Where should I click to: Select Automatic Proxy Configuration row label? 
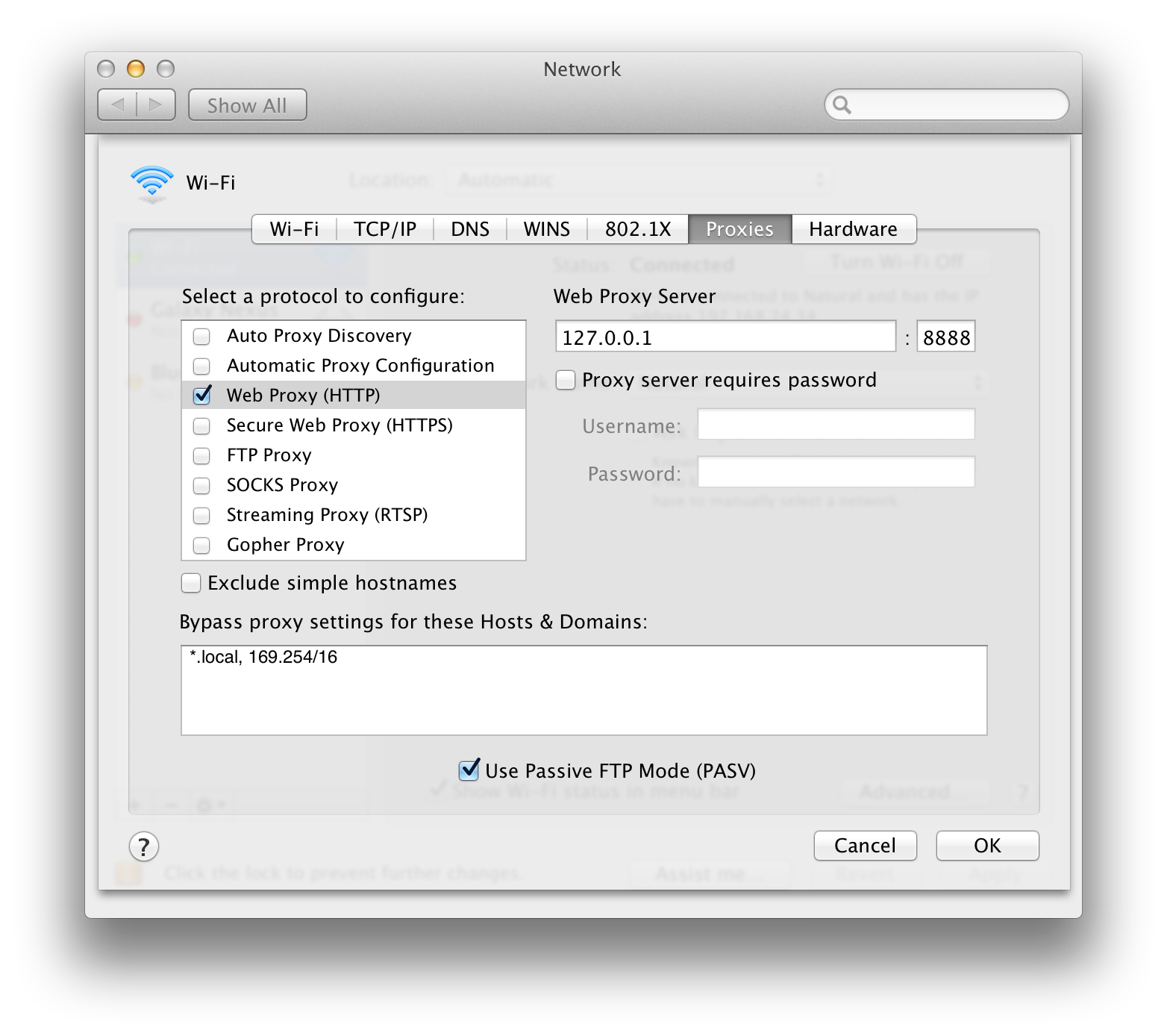coord(360,366)
